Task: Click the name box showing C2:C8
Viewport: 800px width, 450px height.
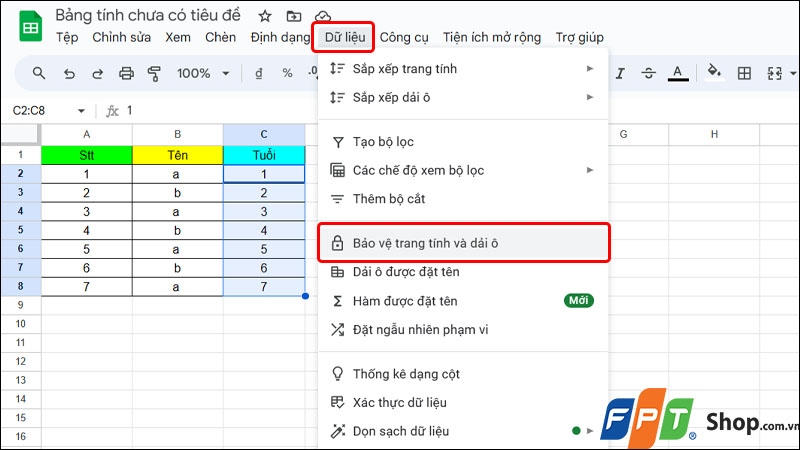Action: 29,111
